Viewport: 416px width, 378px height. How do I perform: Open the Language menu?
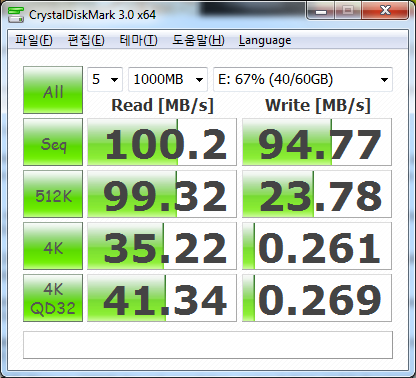[x=265, y=40]
